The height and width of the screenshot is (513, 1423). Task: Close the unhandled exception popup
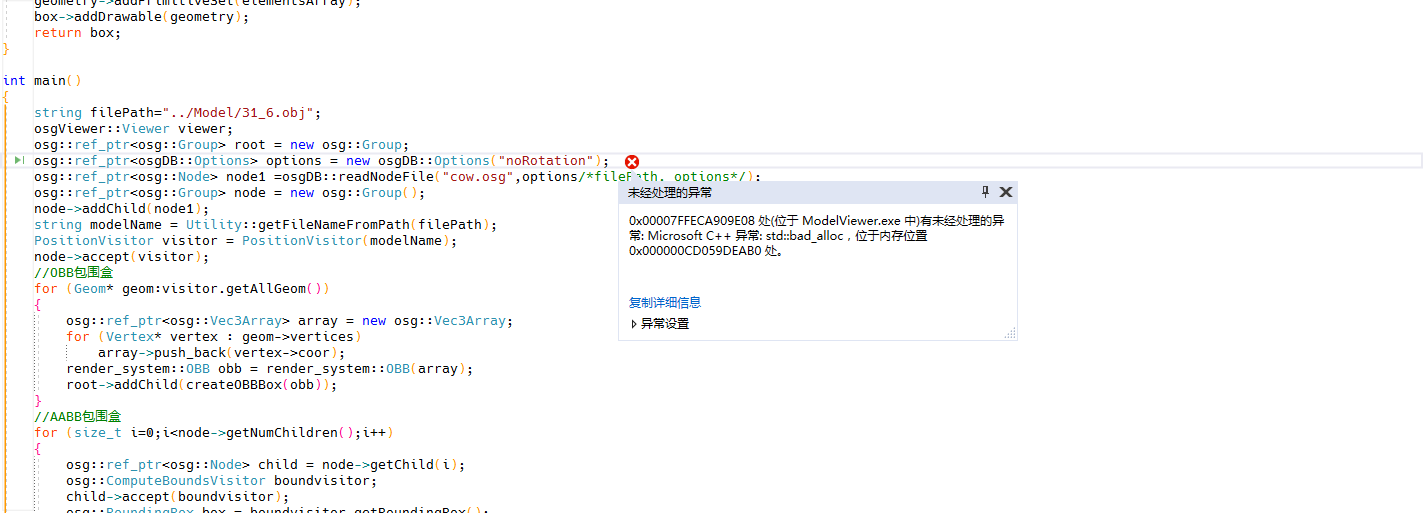click(1006, 192)
